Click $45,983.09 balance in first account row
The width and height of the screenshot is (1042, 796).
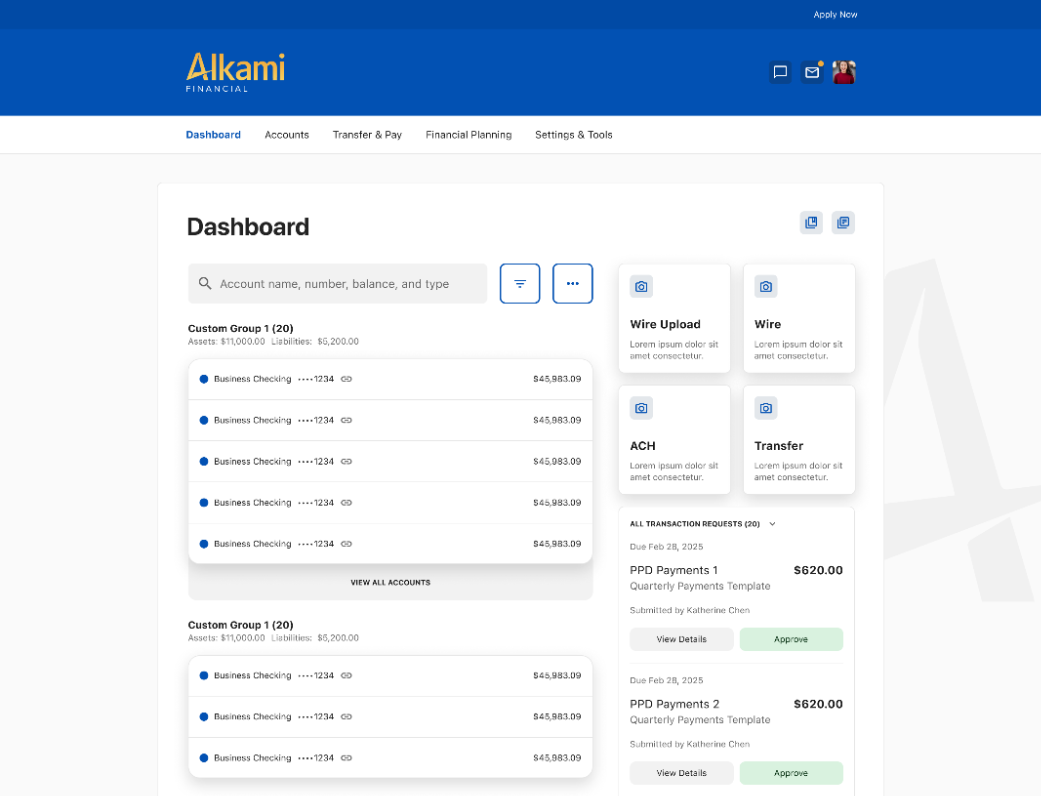point(557,379)
